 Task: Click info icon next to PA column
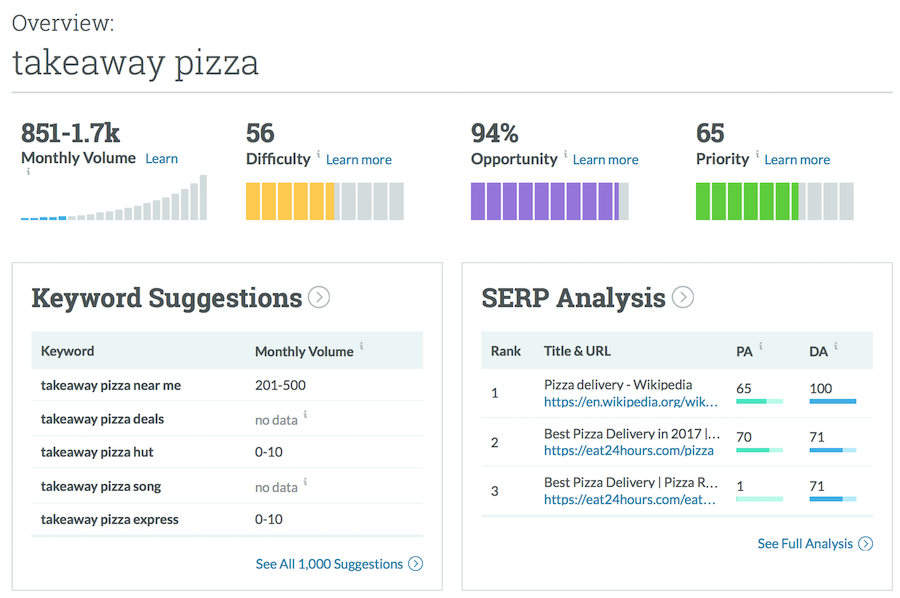760,346
